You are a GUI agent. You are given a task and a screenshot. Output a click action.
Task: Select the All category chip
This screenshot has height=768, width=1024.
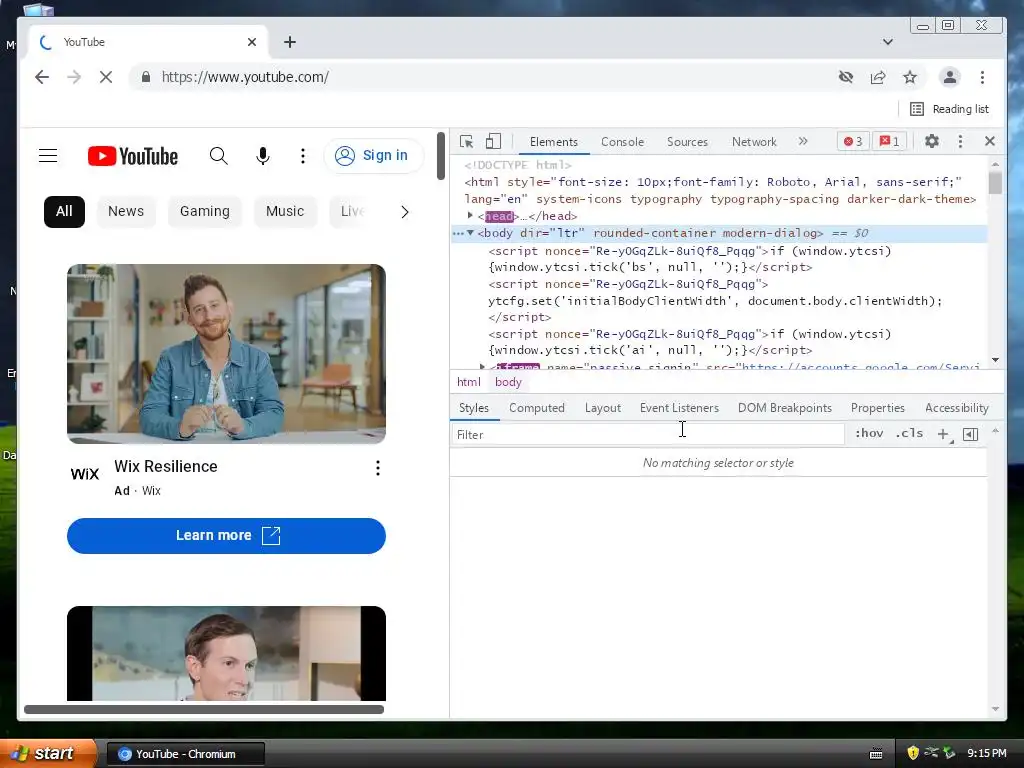click(64, 212)
